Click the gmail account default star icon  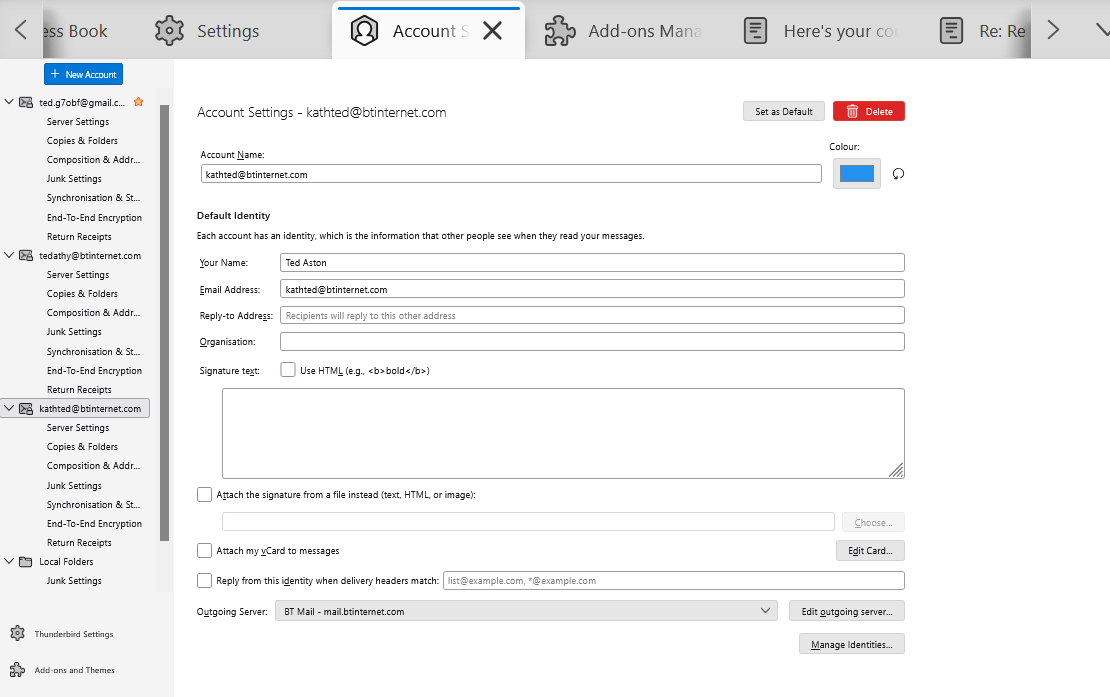pyautogui.click(x=138, y=102)
